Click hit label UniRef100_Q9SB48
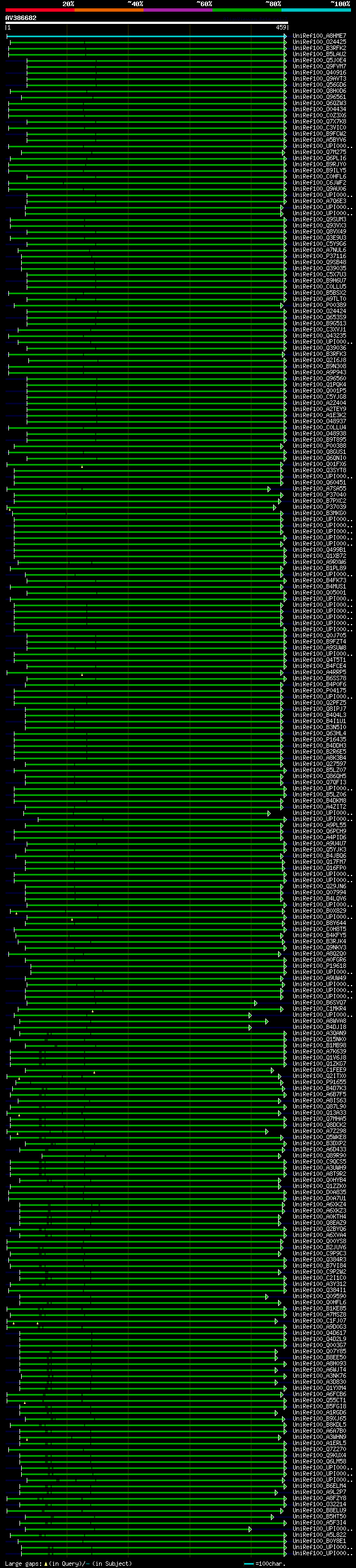 pos(319,263)
